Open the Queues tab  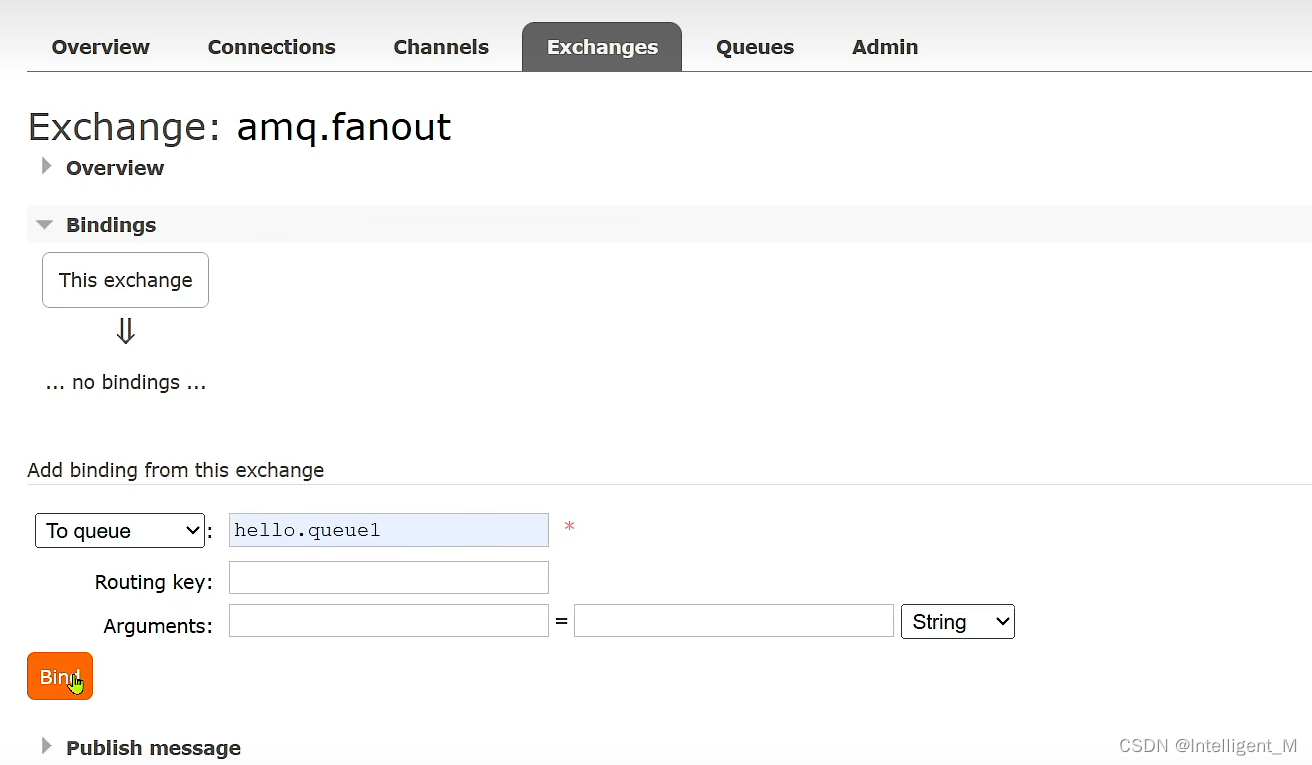pyautogui.click(x=755, y=47)
